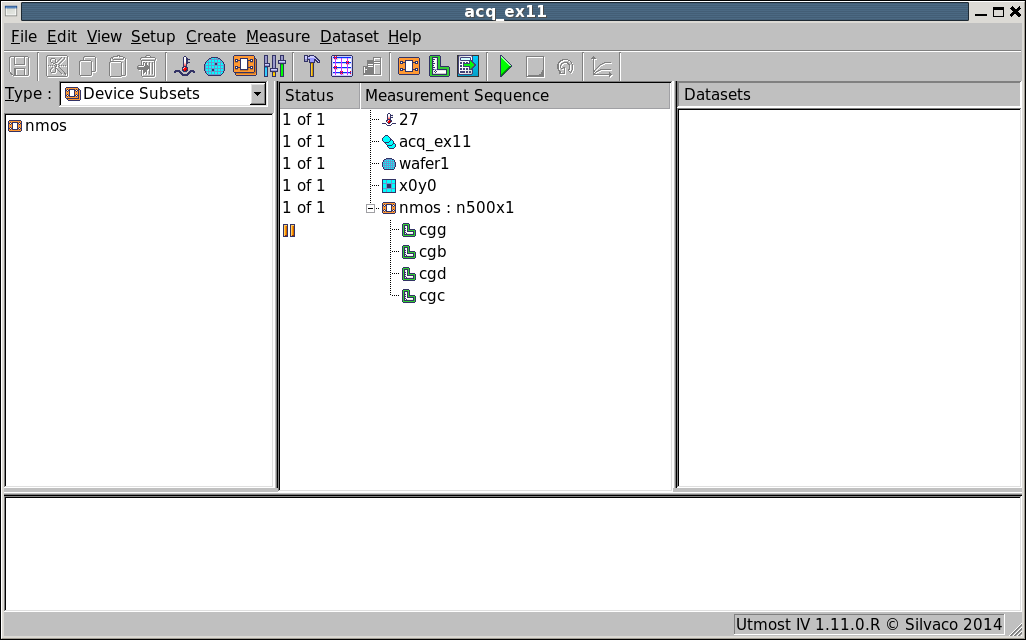Click the Type combo box arrow button

[x=258, y=94]
